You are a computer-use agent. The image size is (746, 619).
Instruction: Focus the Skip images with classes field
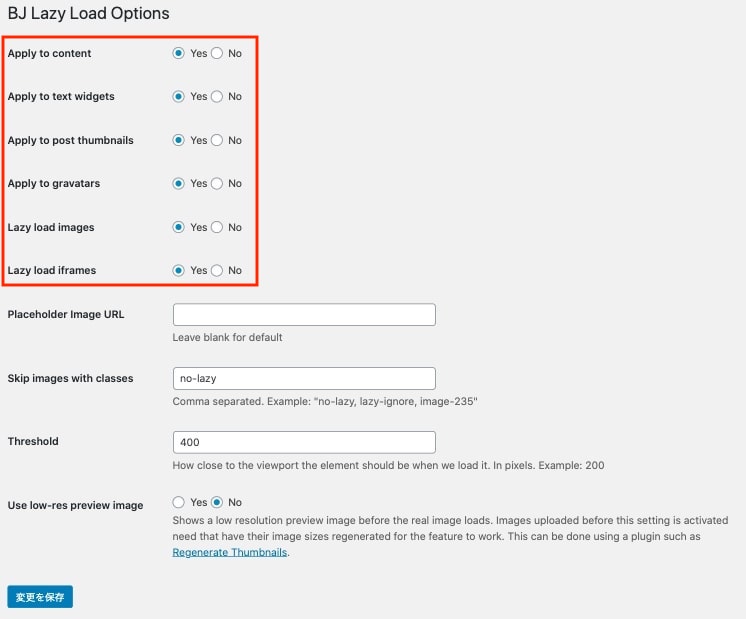pyautogui.click(x=304, y=379)
